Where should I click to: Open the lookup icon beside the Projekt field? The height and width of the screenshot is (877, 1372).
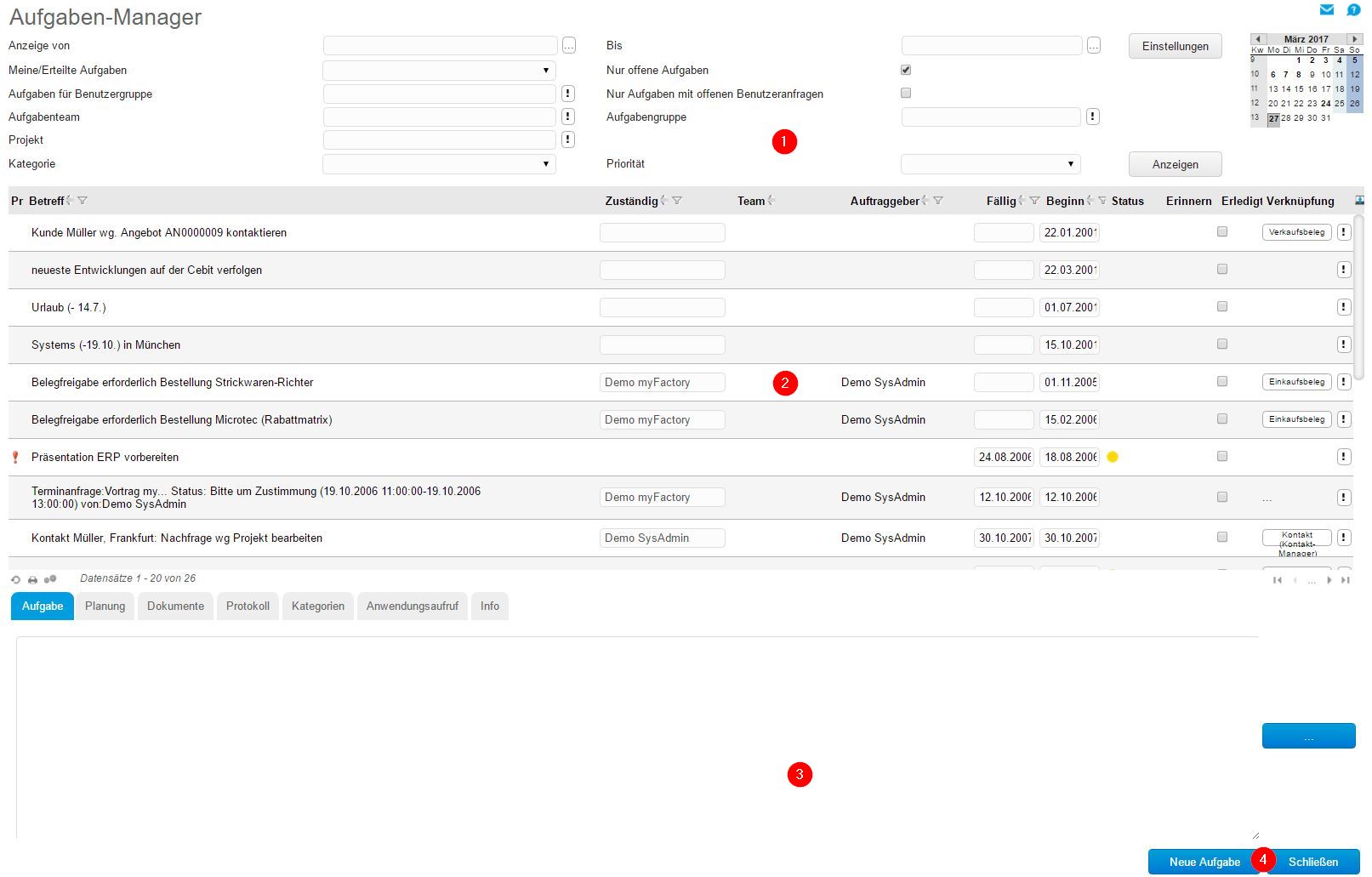[x=568, y=140]
